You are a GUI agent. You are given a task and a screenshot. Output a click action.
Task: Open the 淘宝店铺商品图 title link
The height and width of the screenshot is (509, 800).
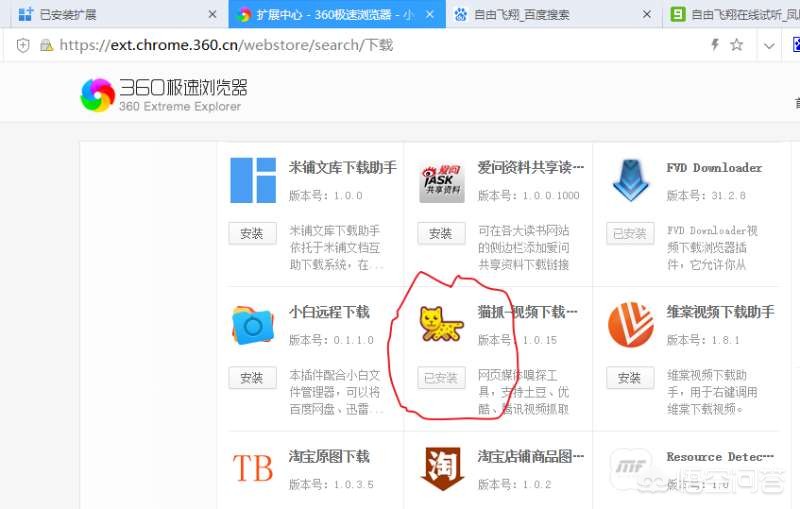point(531,456)
